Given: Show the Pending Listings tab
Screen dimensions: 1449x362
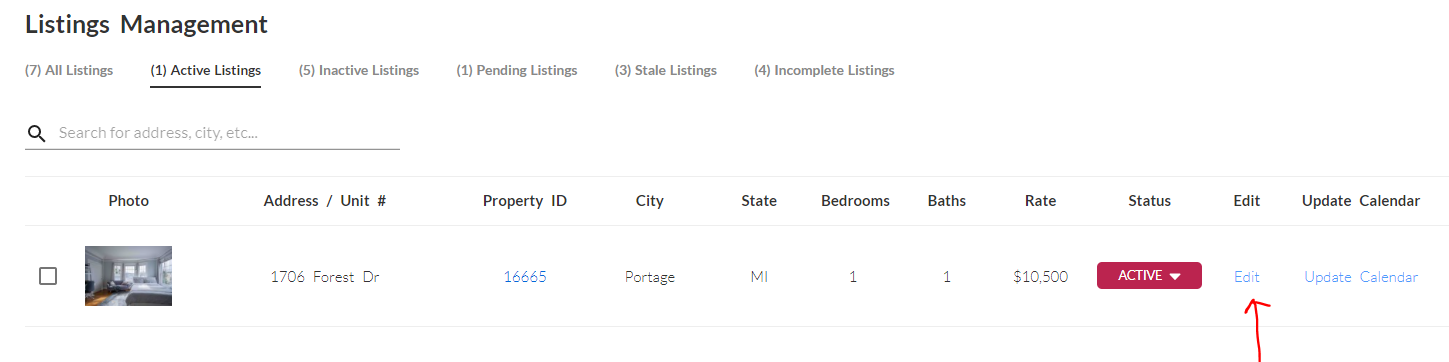Looking at the screenshot, I should tap(517, 70).
